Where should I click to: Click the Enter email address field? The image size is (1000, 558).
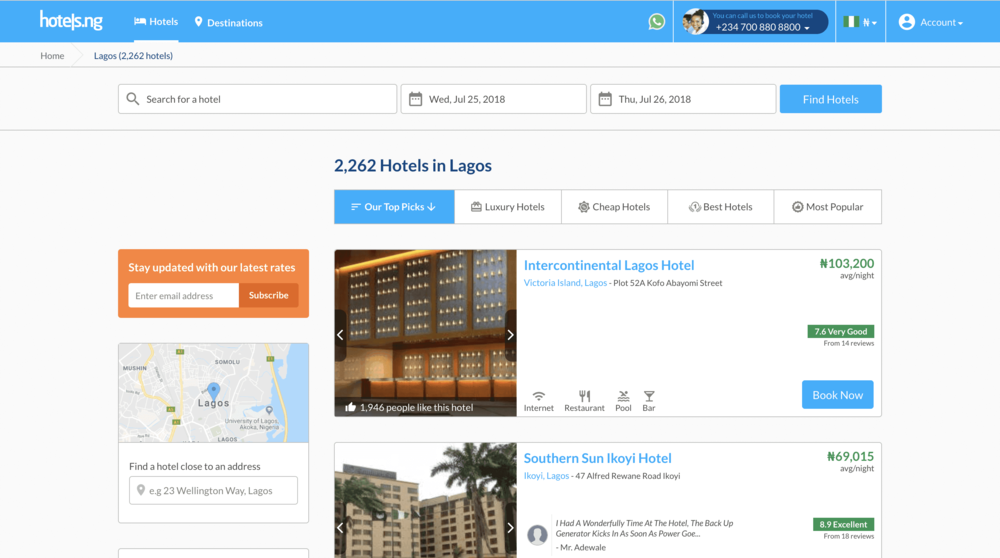[184, 295]
